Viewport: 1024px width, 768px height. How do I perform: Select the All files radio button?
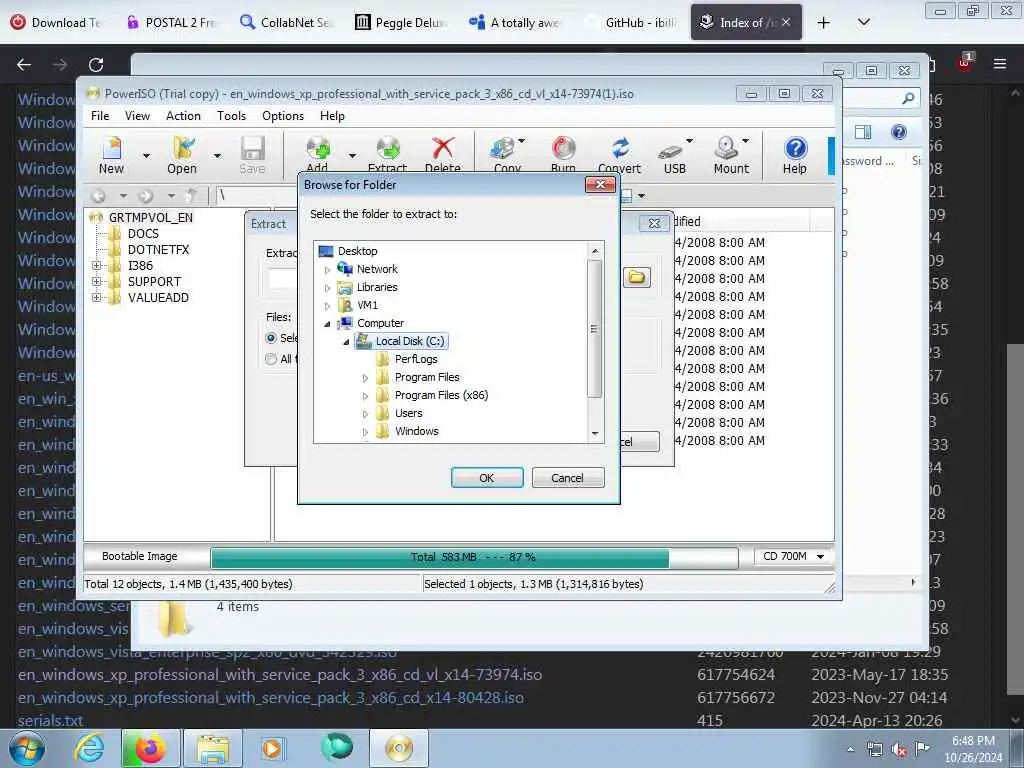click(271, 359)
